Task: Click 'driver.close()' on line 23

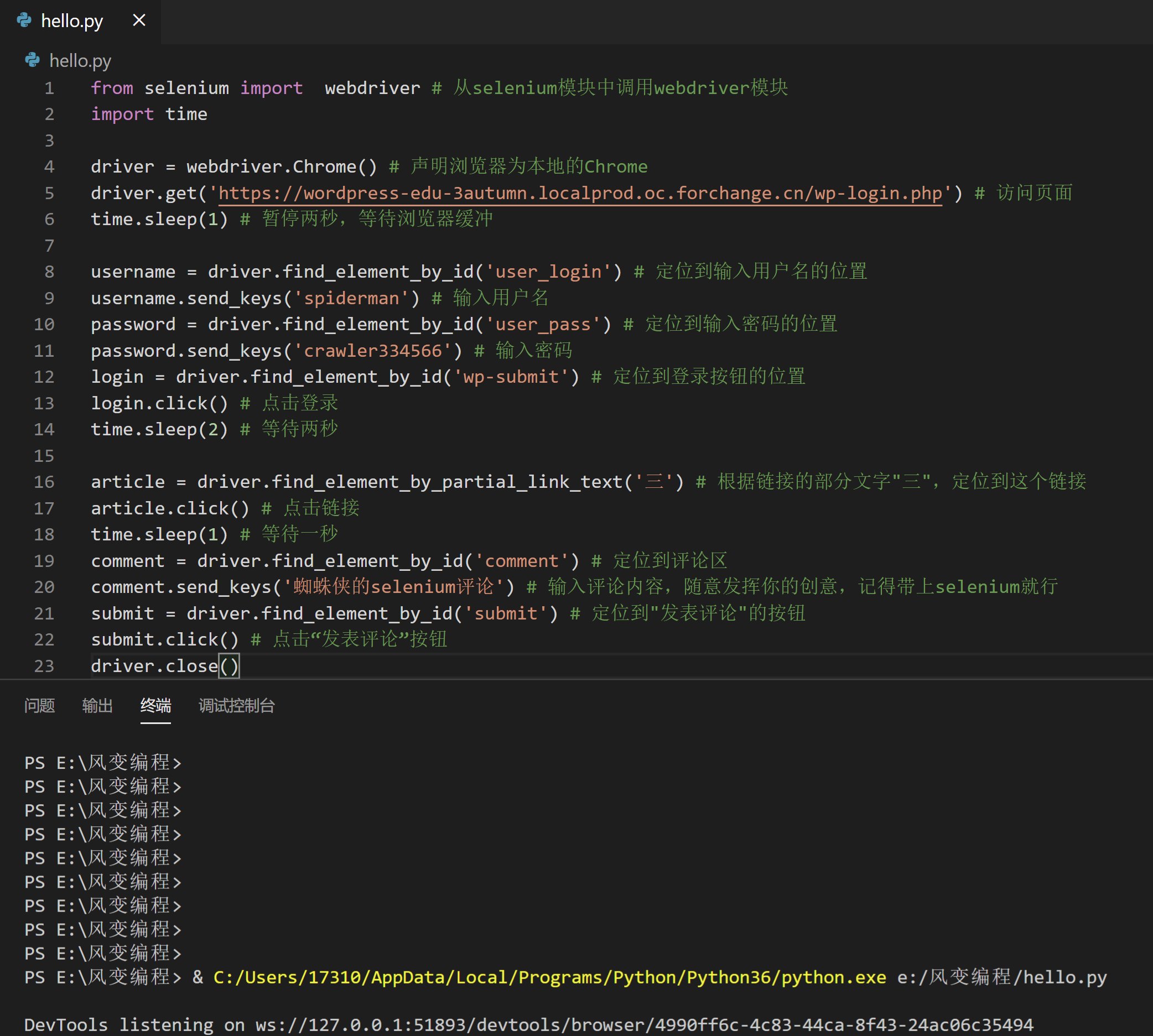Action: 165,666
